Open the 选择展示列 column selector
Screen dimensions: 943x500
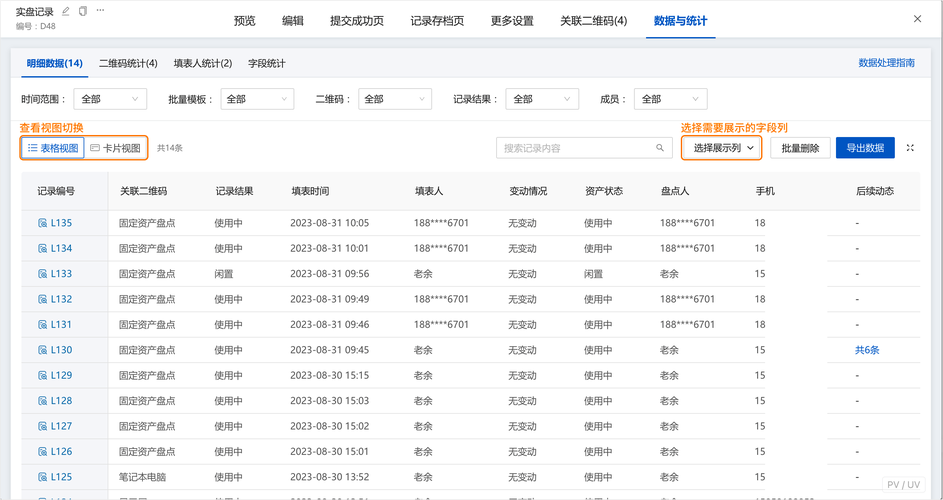[x=722, y=148]
